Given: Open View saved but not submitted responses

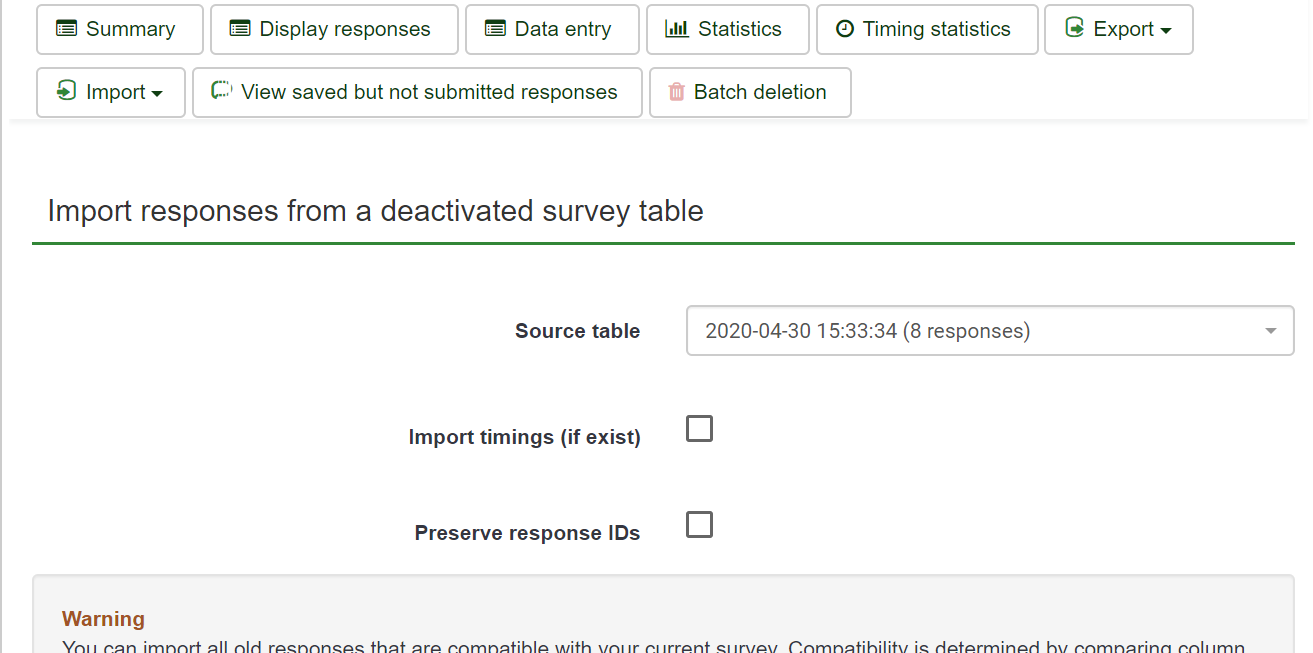Looking at the screenshot, I should [429, 92].
